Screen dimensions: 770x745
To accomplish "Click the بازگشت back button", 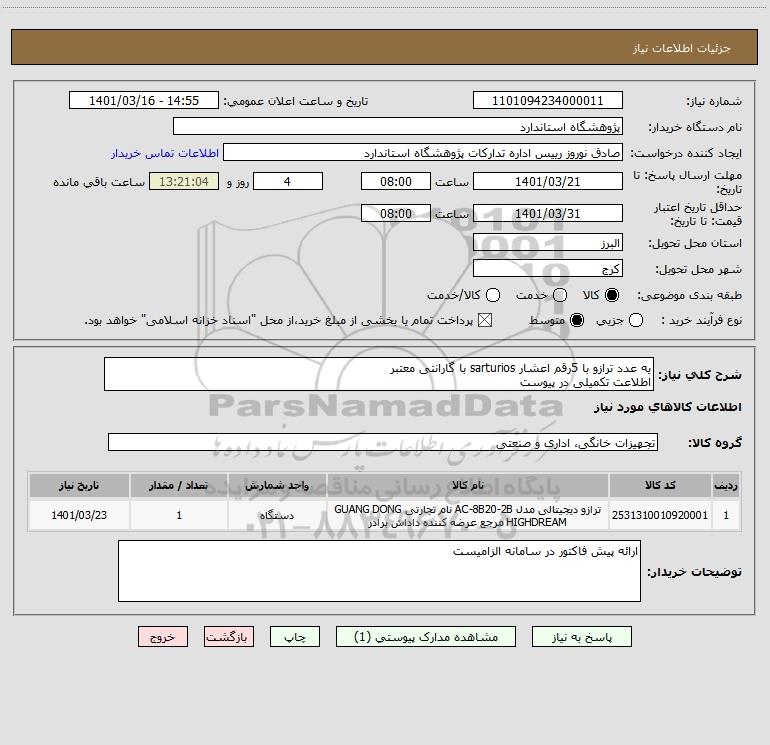I will 229,637.
